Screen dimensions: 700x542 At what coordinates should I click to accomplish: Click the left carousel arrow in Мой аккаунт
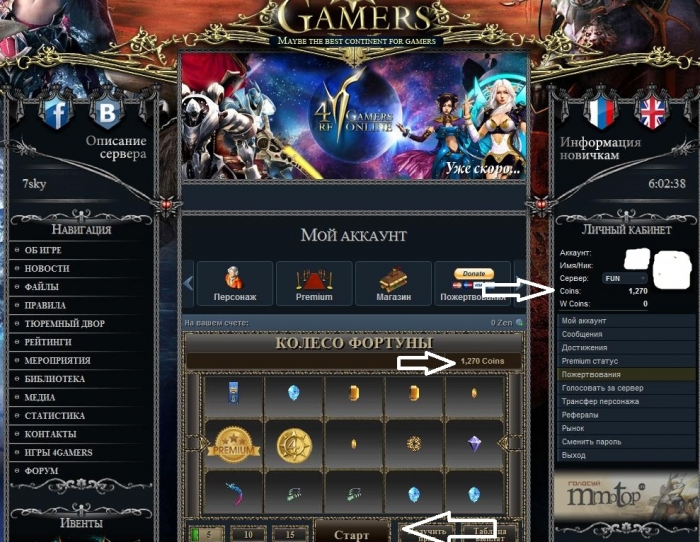(x=188, y=284)
